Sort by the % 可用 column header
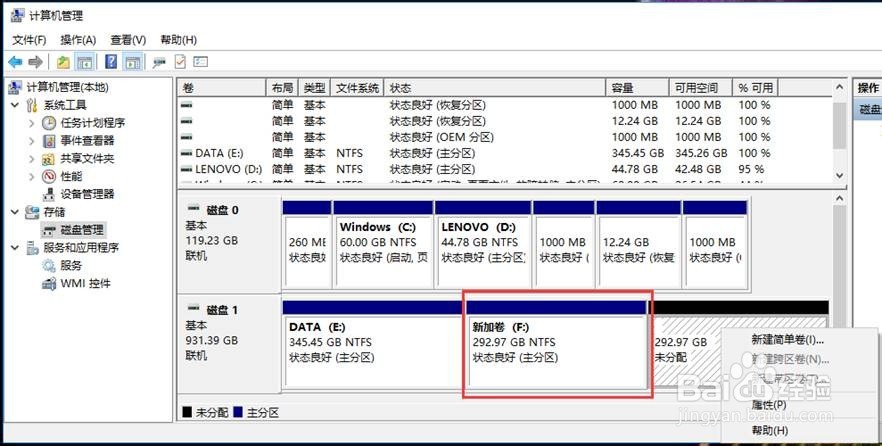 pyautogui.click(x=755, y=88)
